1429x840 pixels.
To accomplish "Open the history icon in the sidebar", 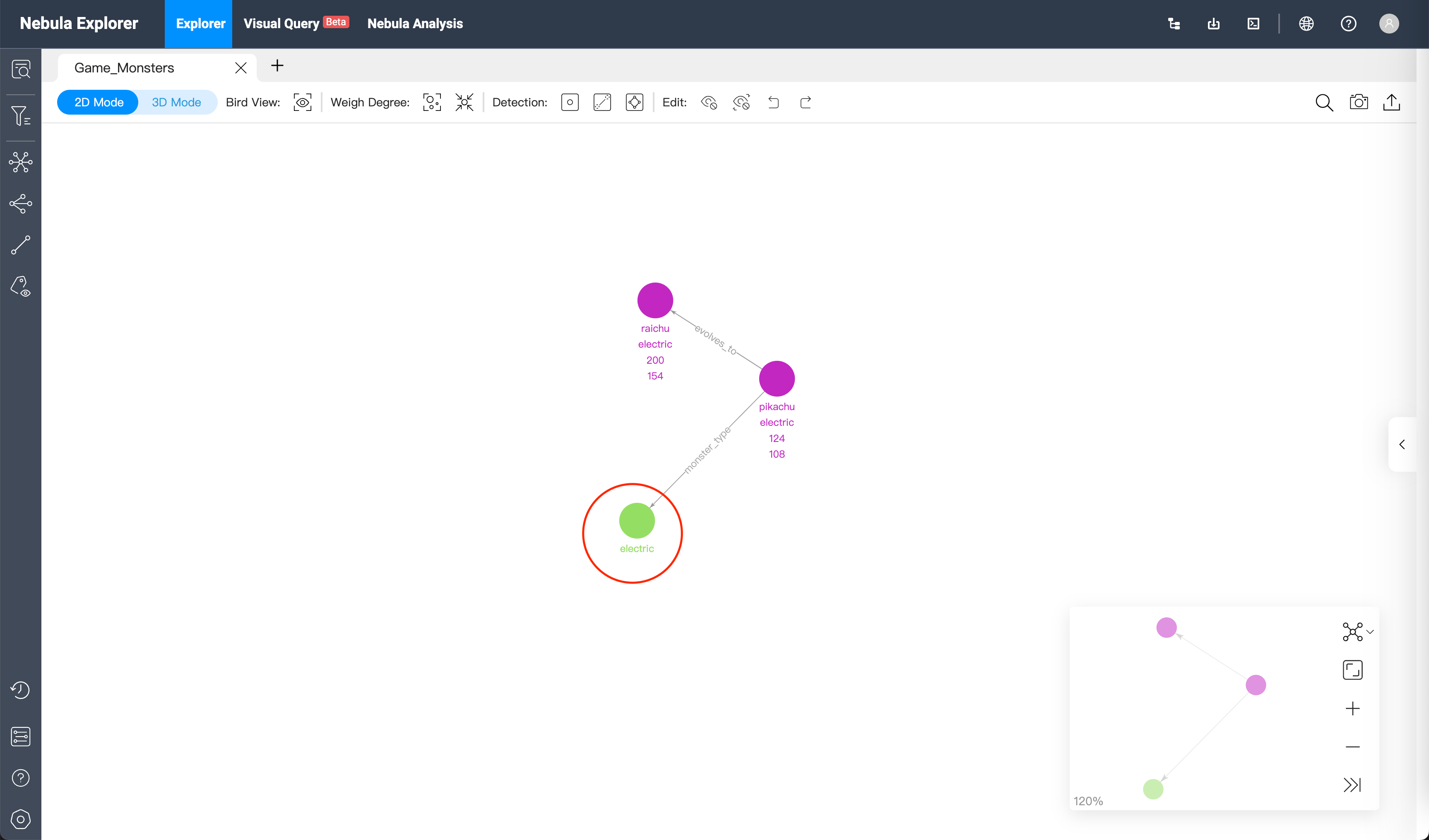I will pos(21,690).
